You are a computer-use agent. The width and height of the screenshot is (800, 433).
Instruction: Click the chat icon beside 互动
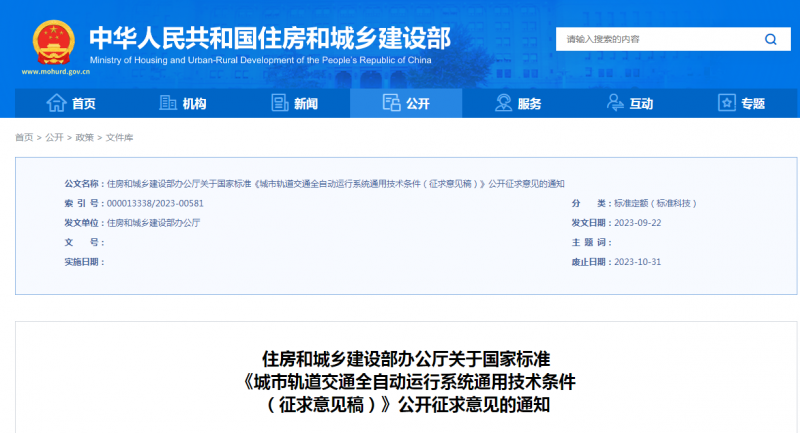(615, 104)
